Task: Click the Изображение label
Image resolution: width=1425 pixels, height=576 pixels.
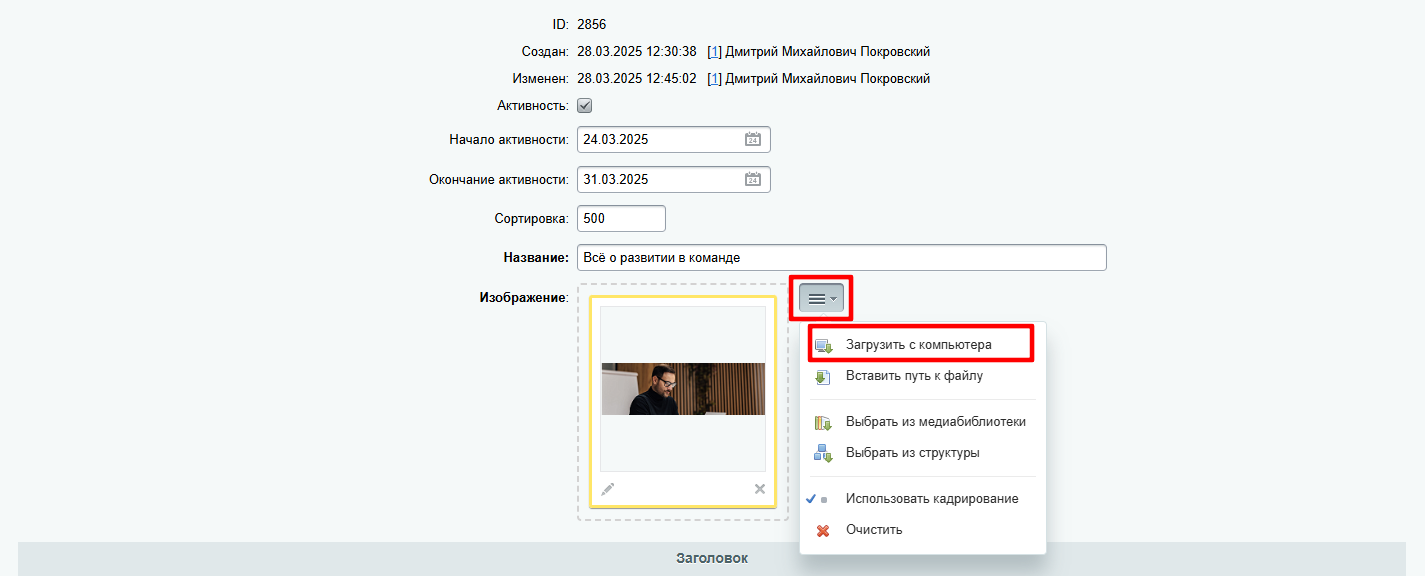Action: (x=524, y=298)
